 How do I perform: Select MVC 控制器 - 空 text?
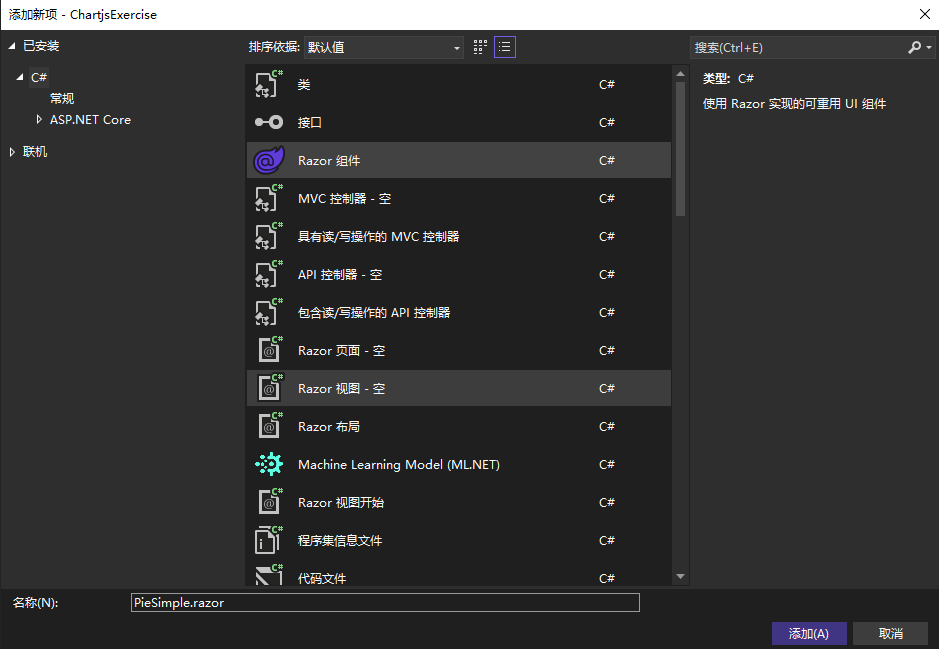[344, 198]
